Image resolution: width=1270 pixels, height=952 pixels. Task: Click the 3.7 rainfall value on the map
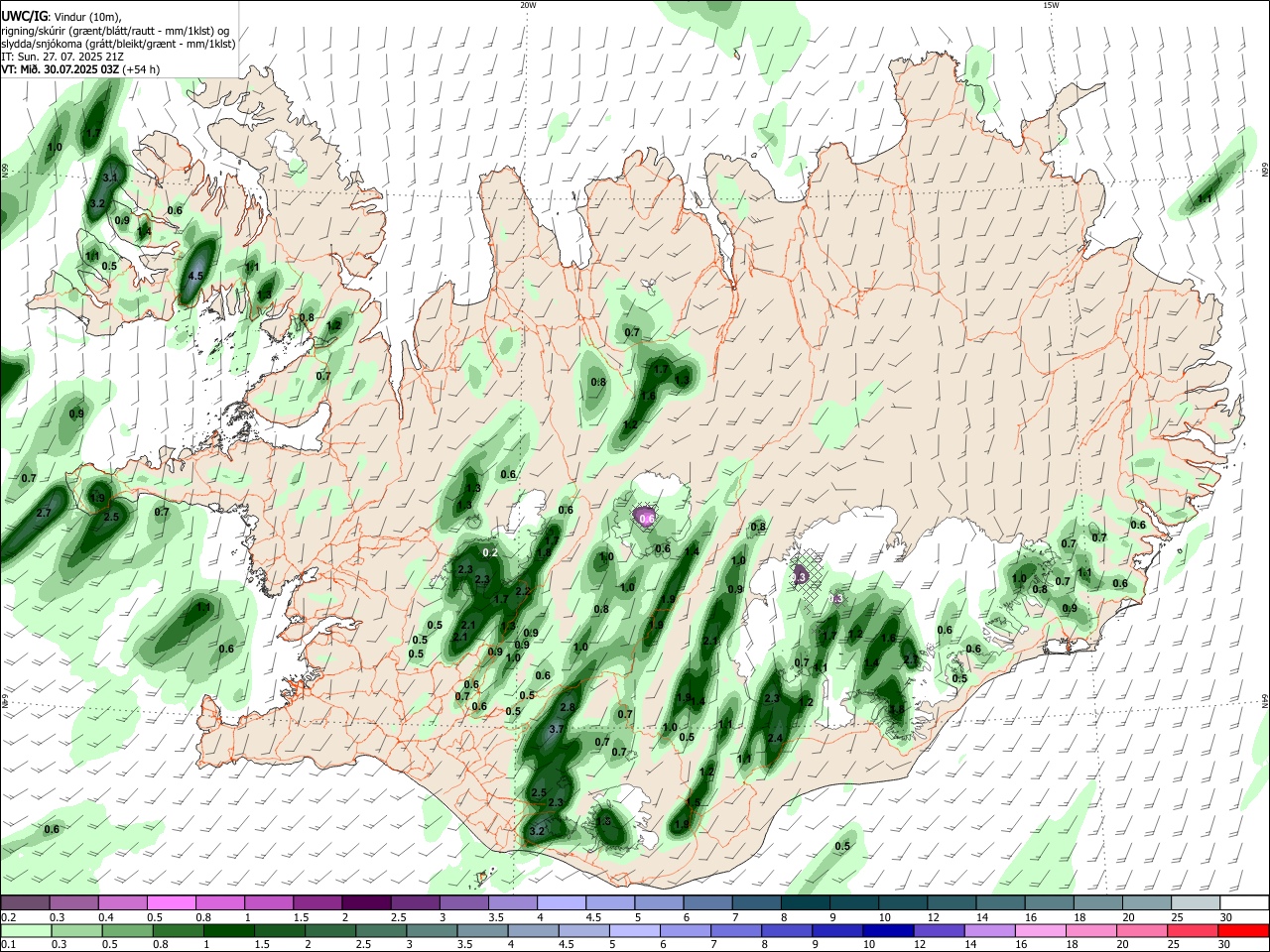pos(557,729)
